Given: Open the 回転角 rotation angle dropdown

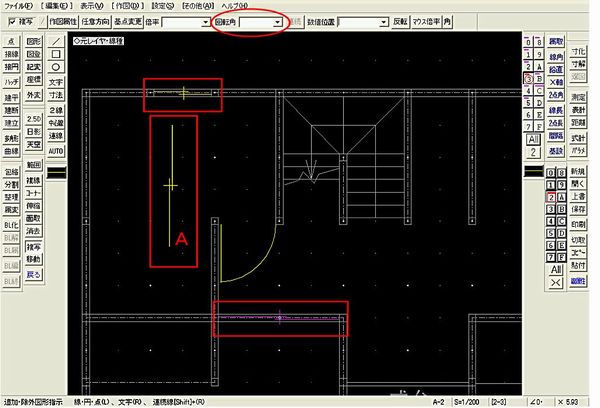Looking at the screenshot, I should (276, 20).
